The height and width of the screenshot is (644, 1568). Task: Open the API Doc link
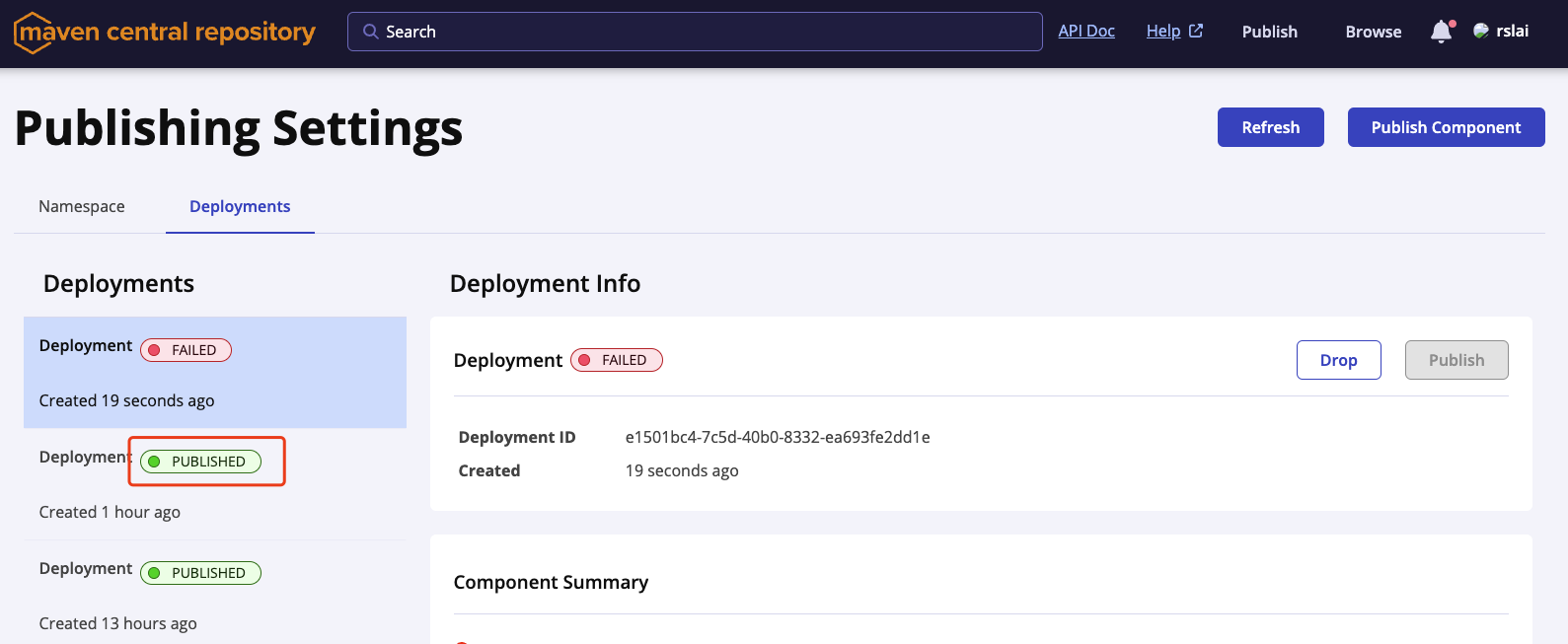1086,31
